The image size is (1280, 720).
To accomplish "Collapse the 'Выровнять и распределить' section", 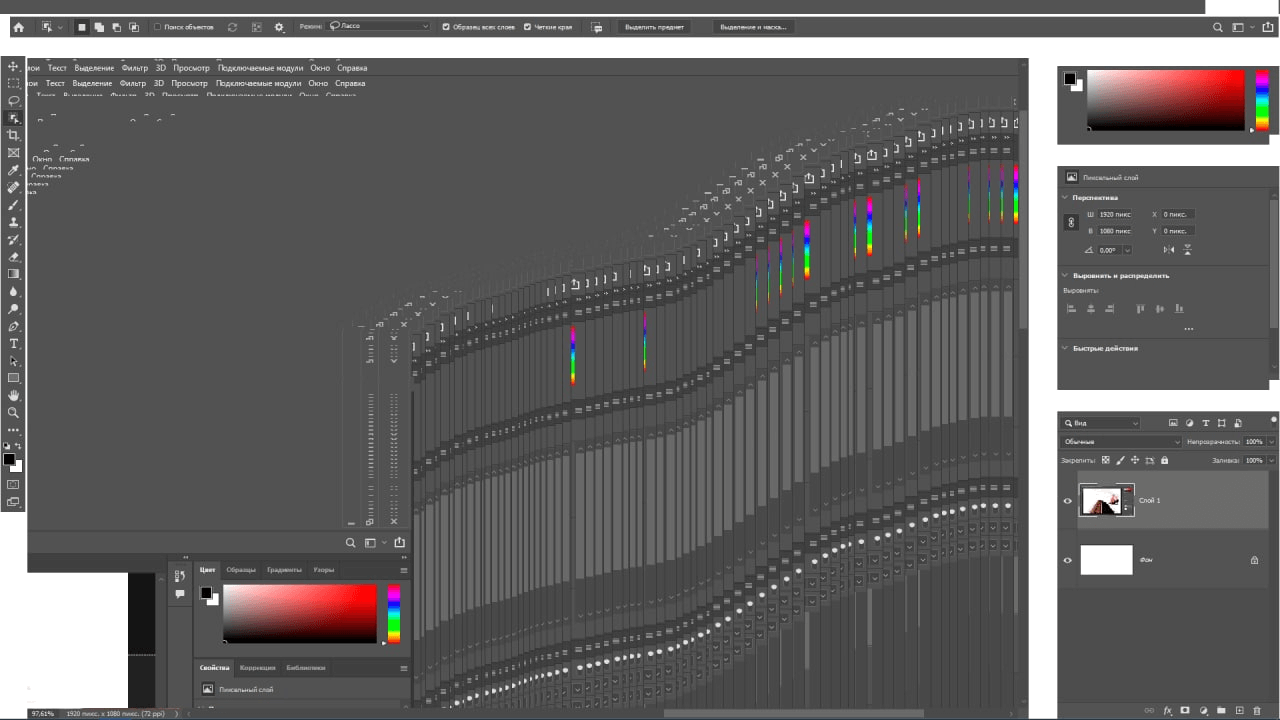I will point(1064,275).
